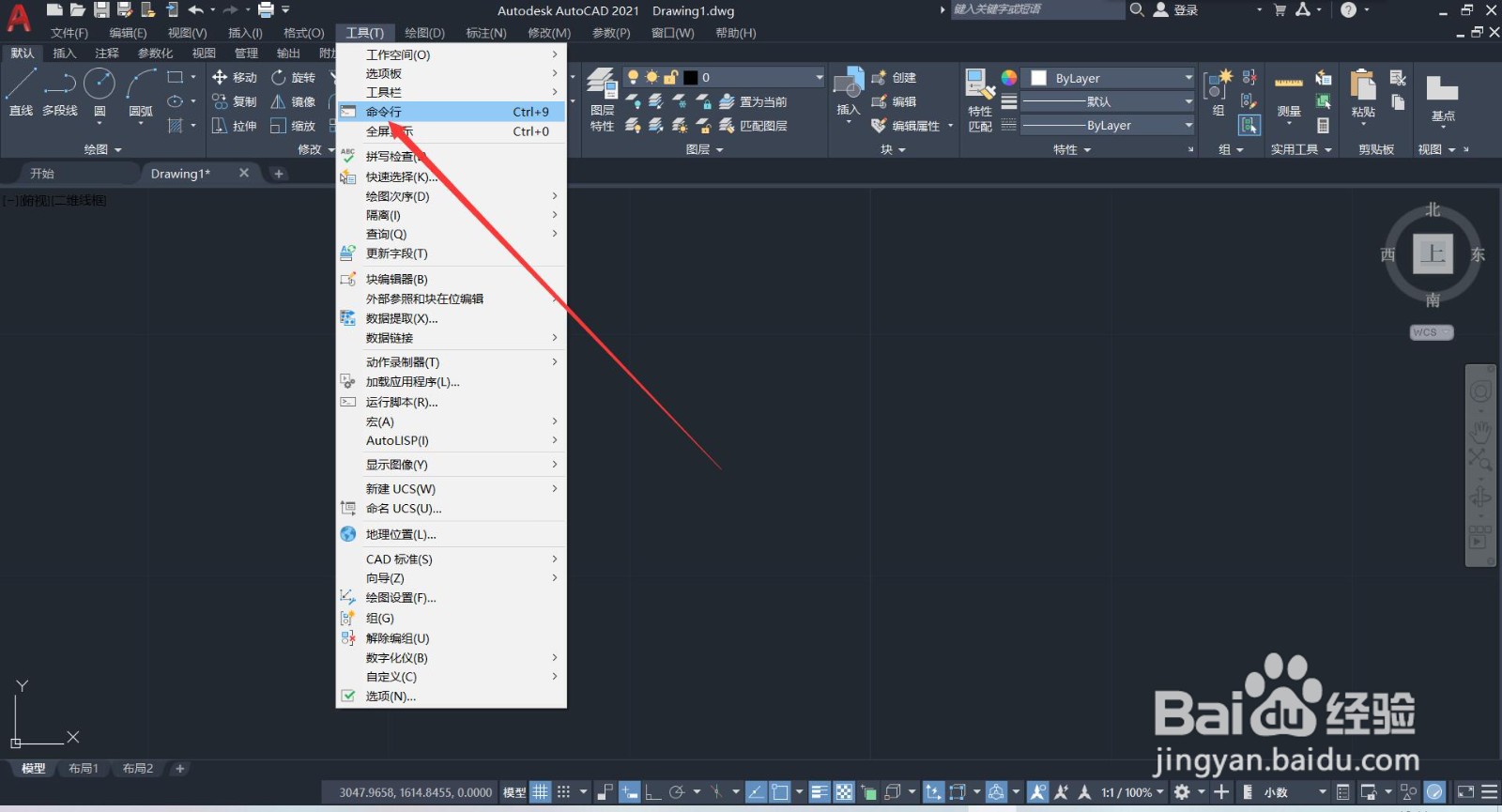Image resolution: width=1502 pixels, height=812 pixels.
Task: Click Edit Attributes (编辑属性) button
Action: point(906,126)
